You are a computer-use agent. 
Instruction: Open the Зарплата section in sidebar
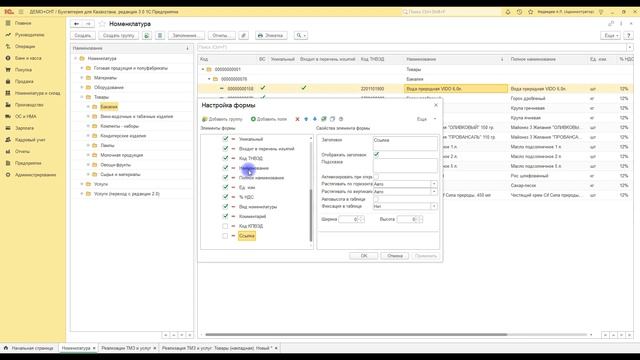(x=24, y=128)
